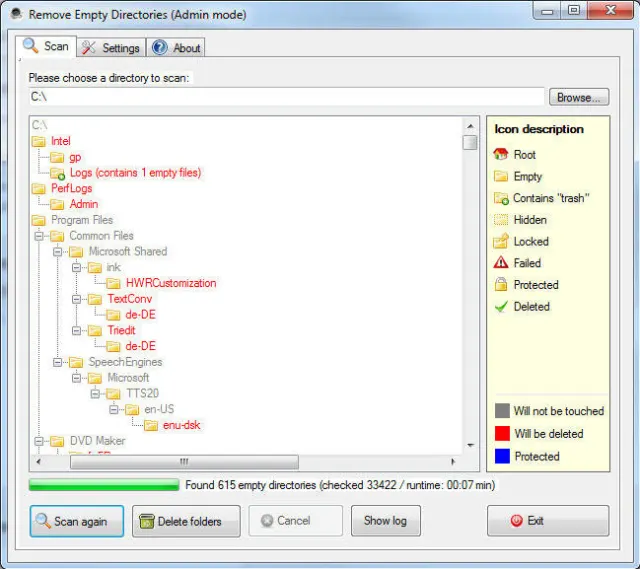Select the 'C:\' root tree entry

(40, 125)
